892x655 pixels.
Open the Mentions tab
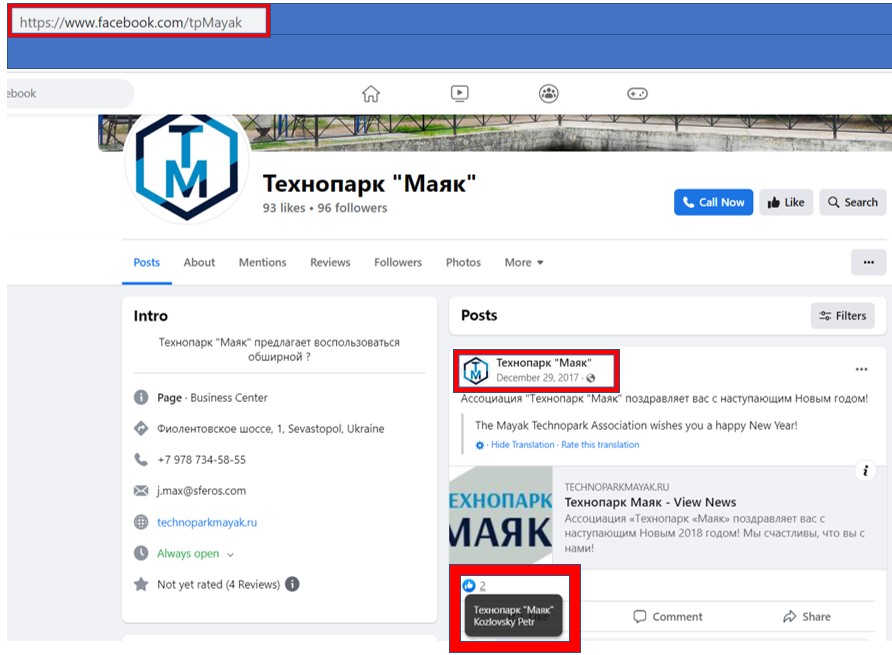pyautogui.click(x=262, y=262)
